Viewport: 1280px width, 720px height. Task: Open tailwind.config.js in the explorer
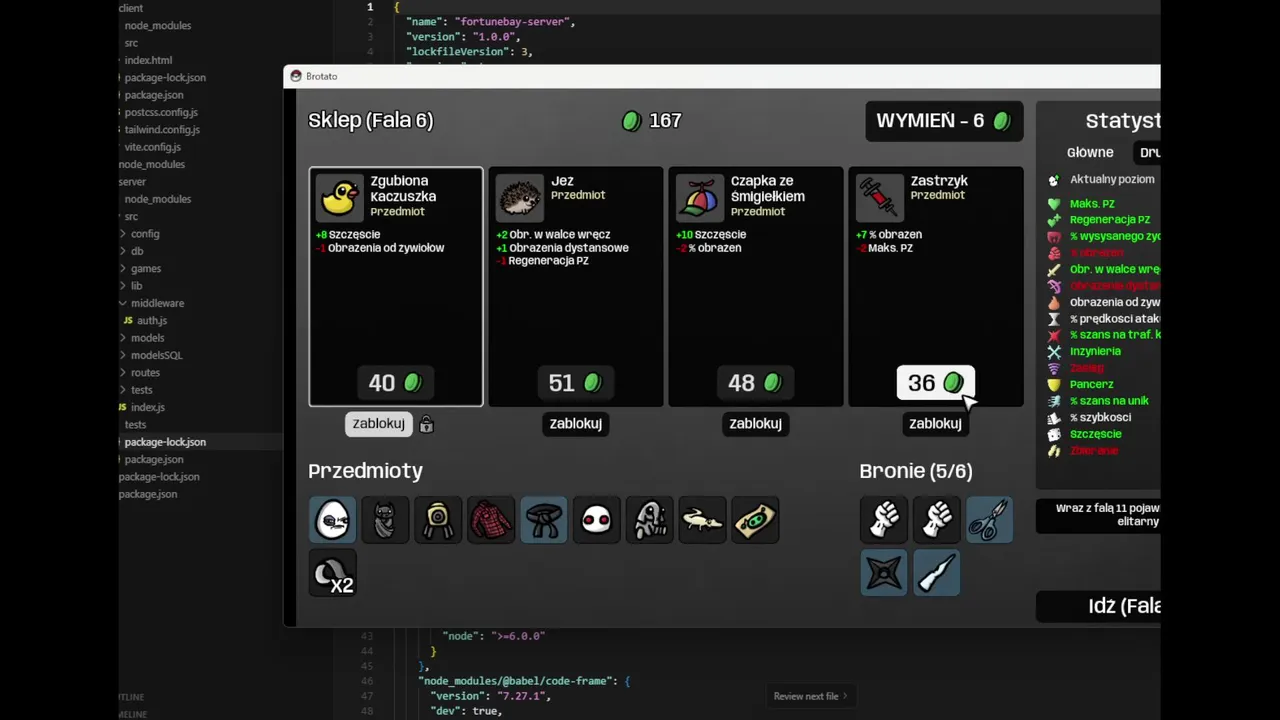(162, 129)
